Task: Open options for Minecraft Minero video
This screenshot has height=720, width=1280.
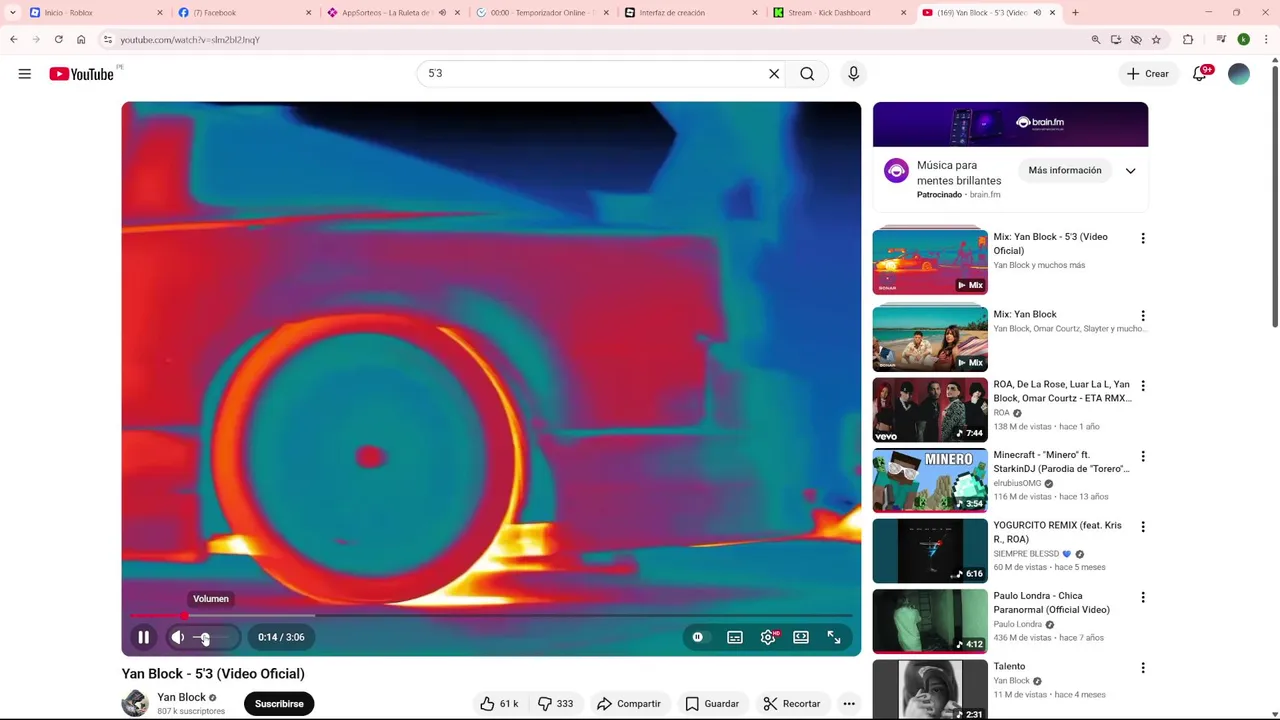Action: pyautogui.click(x=1143, y=456)
